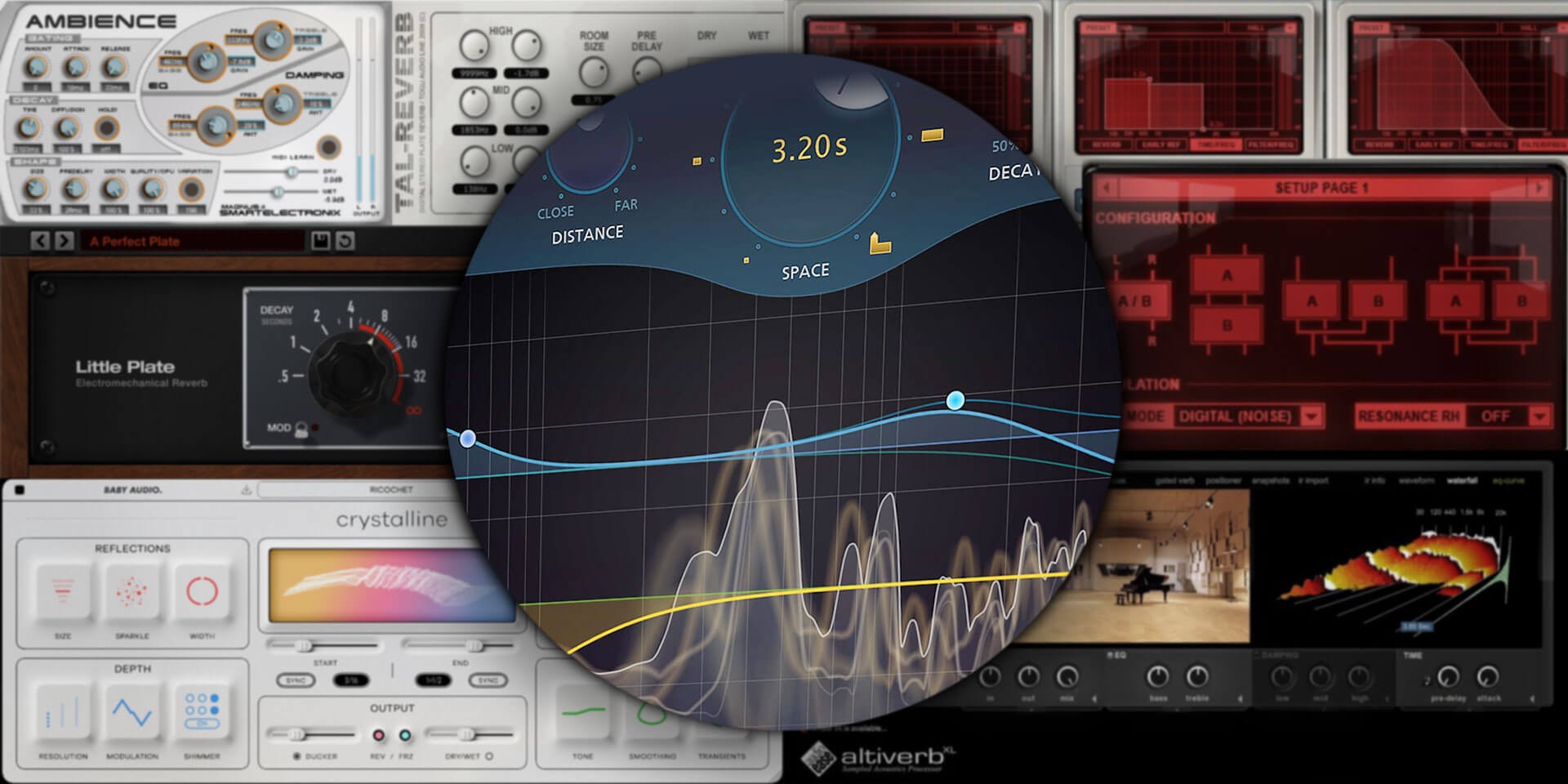The width and height of the screenshot is (1568, 784).
Task: Click revert preset icon in Little Plate
Action: (345, 241)
